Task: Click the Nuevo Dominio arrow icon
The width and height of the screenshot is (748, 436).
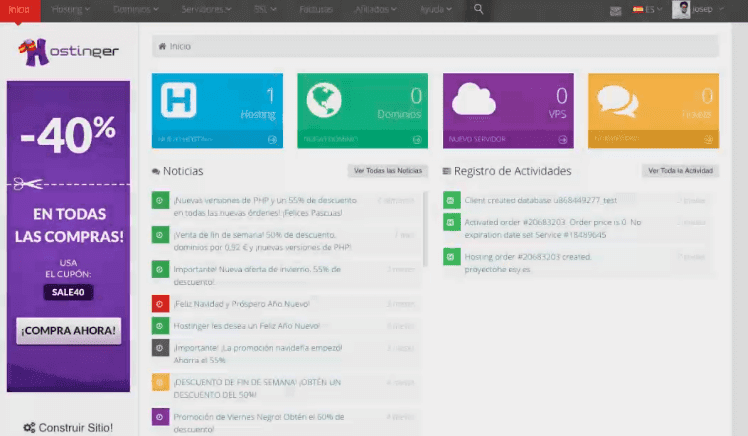Action: coord(417,140)
